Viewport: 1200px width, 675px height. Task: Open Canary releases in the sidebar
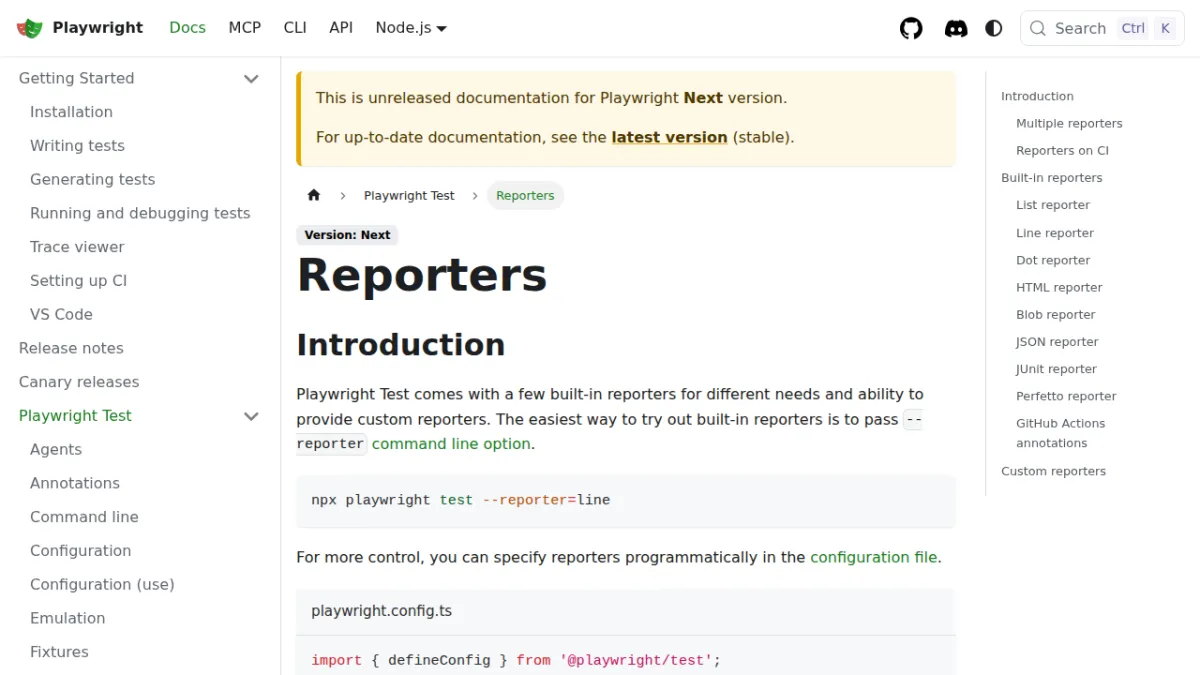(79, 382)
